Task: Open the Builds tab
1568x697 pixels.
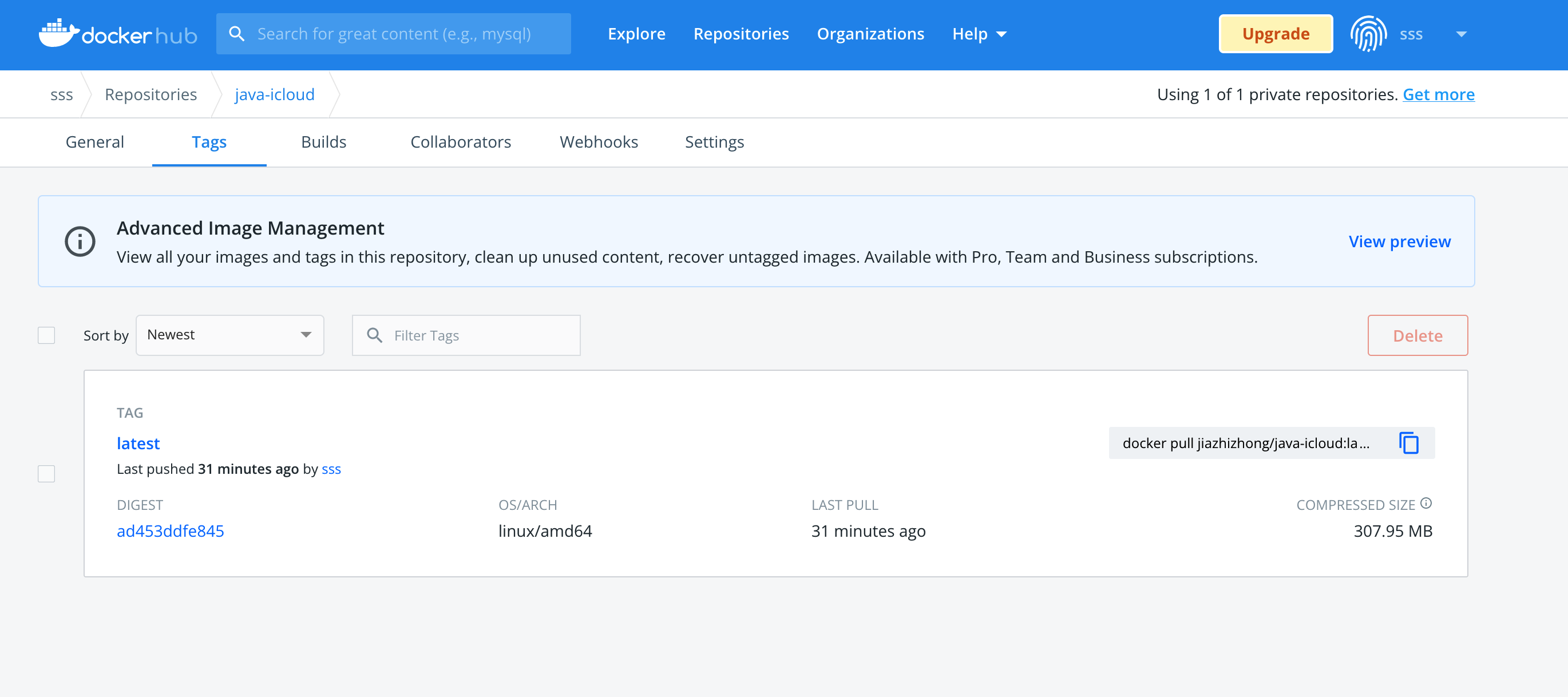Action: 323,142
